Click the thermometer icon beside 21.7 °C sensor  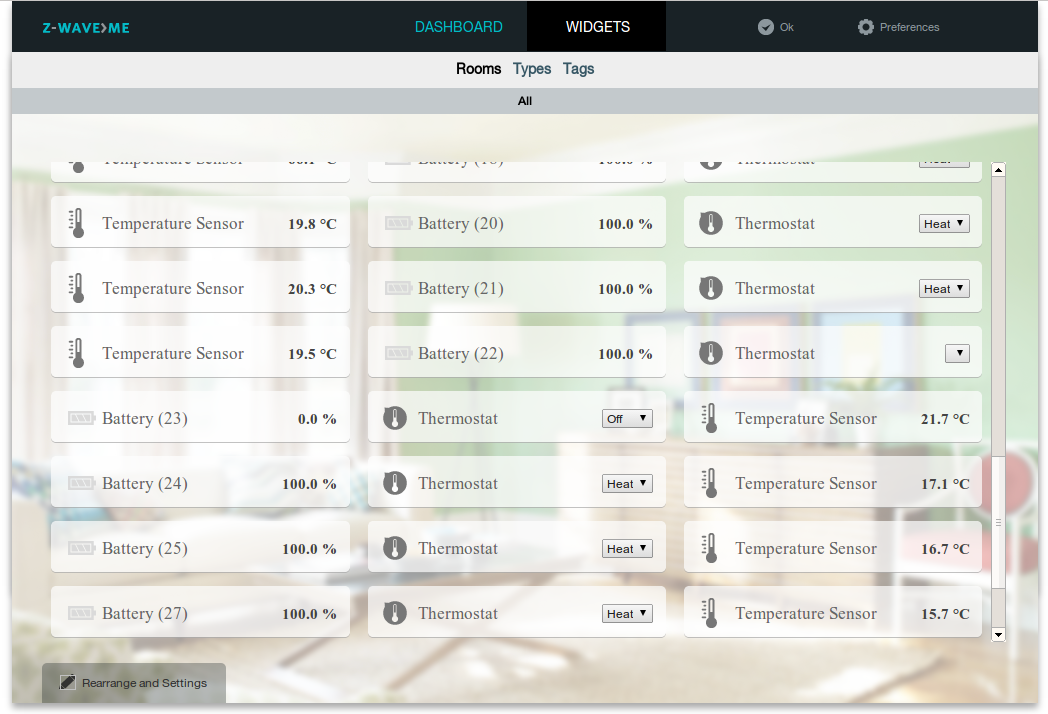tap(710, 418)
